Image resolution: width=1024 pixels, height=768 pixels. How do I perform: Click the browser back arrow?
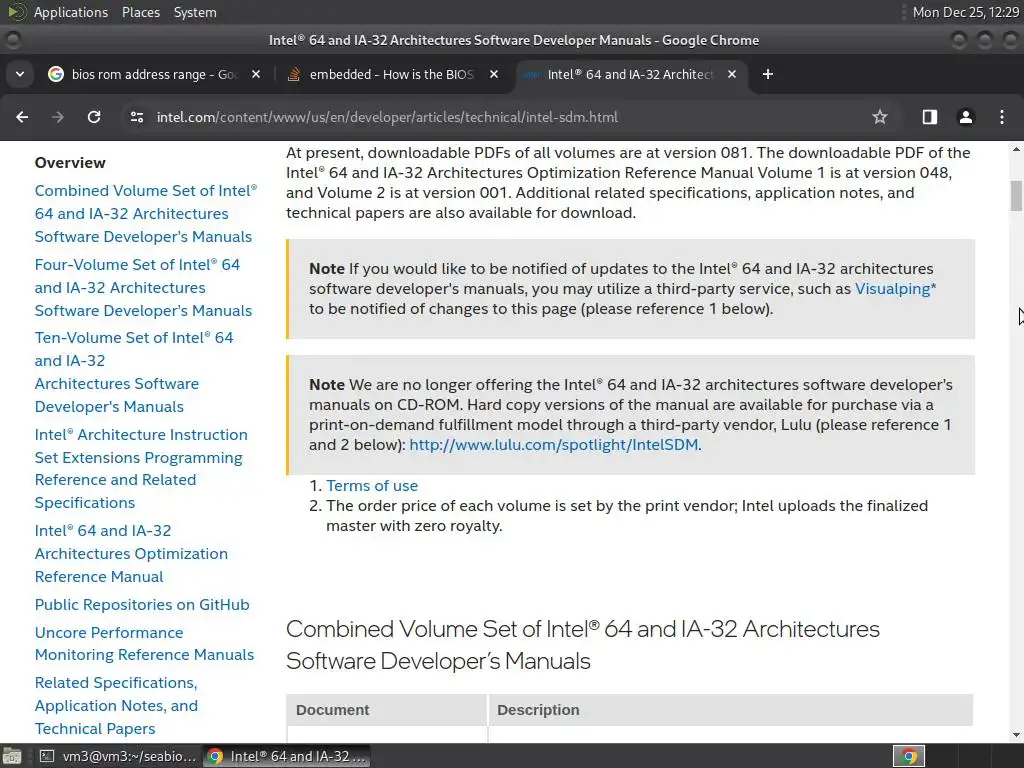(22, 117)
